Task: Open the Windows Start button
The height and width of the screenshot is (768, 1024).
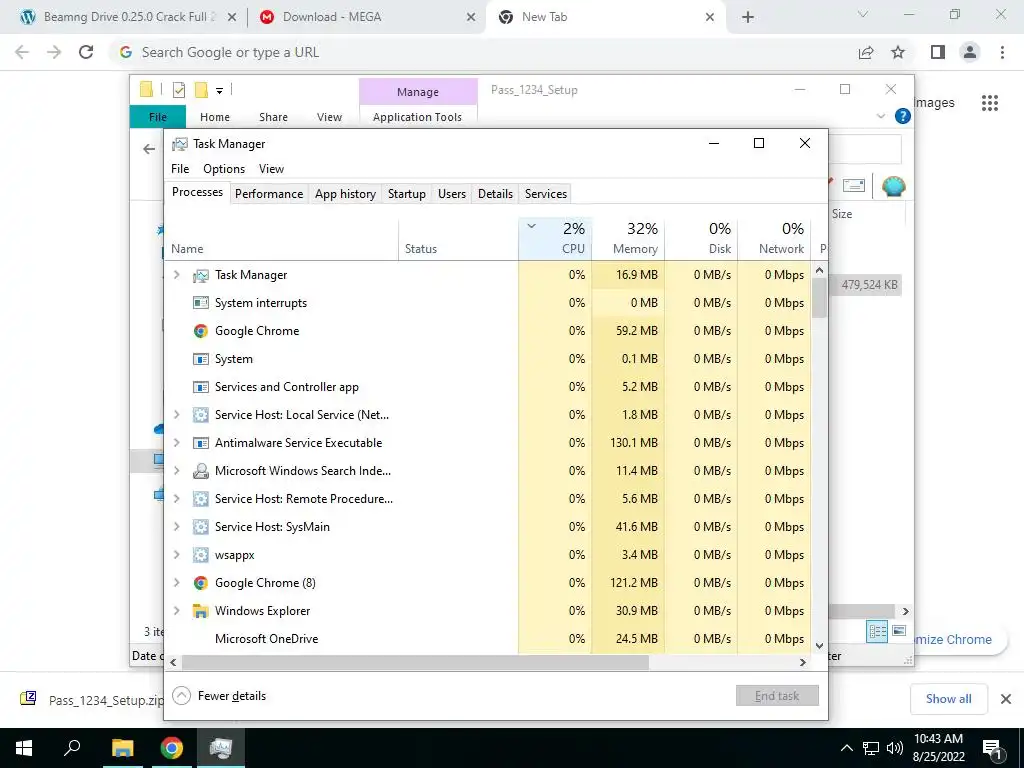Action: click(24, 748)
